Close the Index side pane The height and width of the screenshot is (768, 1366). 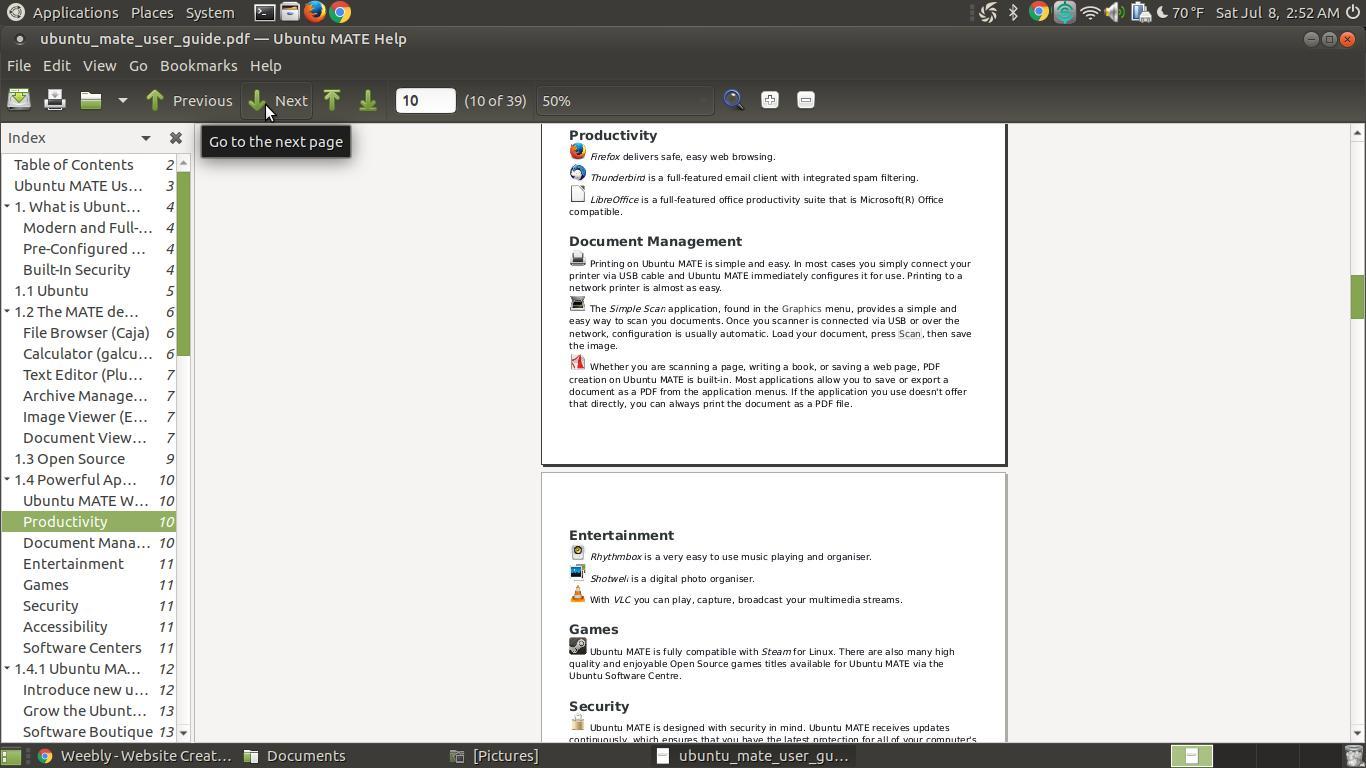176,138
